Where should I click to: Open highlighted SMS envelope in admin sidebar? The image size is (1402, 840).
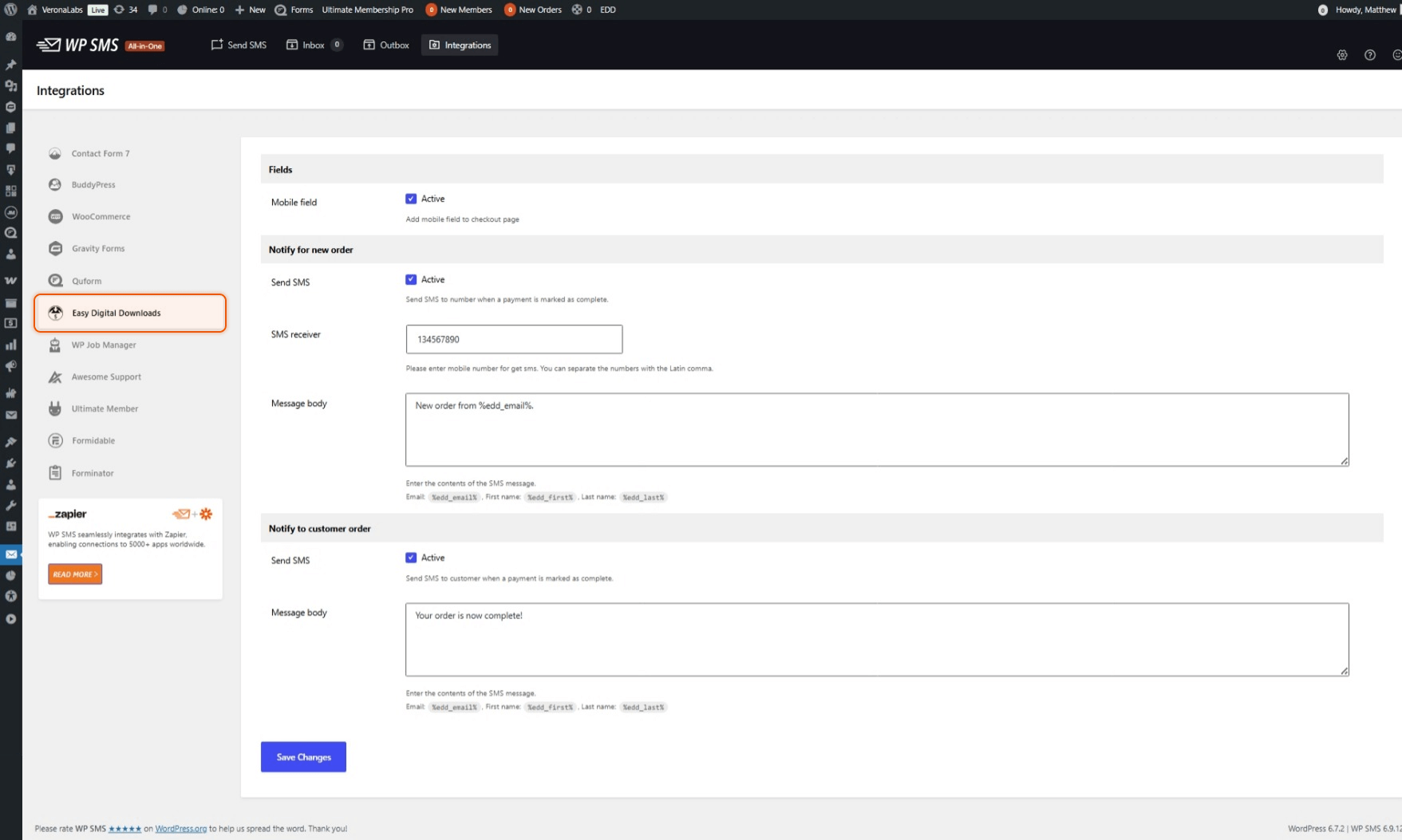pos(11,554)
